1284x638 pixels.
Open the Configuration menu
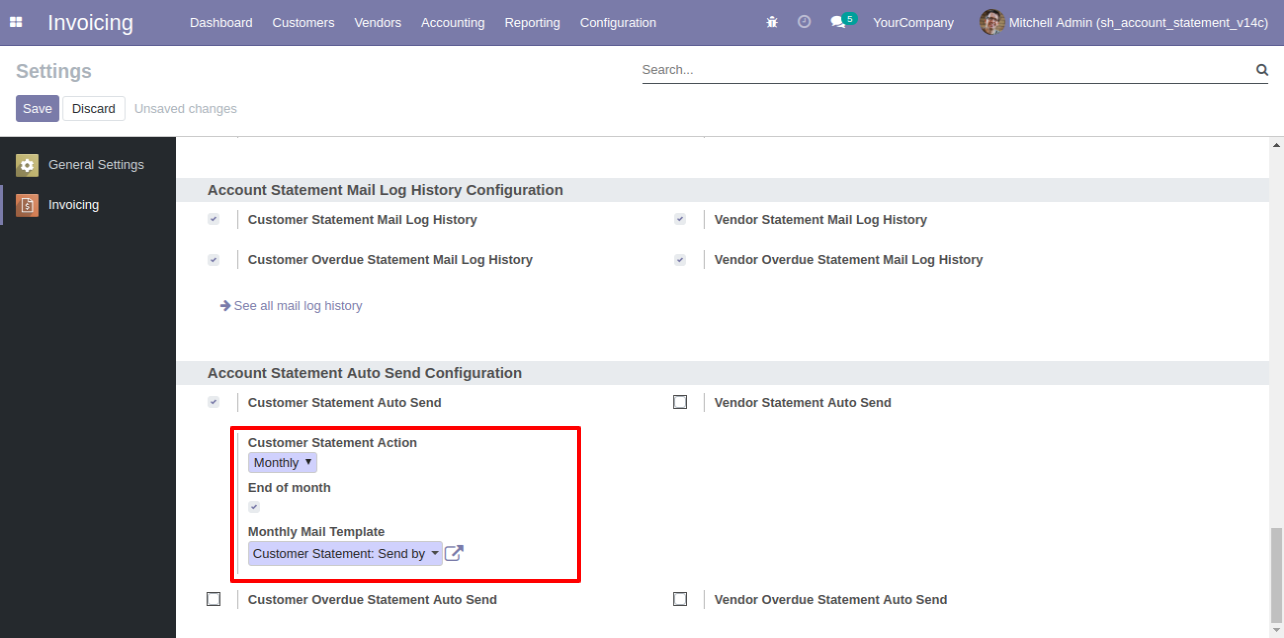[618, 22]
